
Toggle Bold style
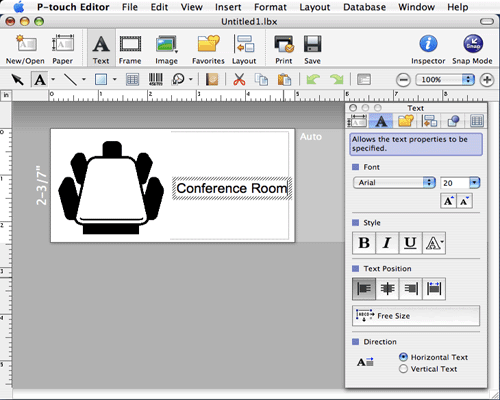click(364, 243)
